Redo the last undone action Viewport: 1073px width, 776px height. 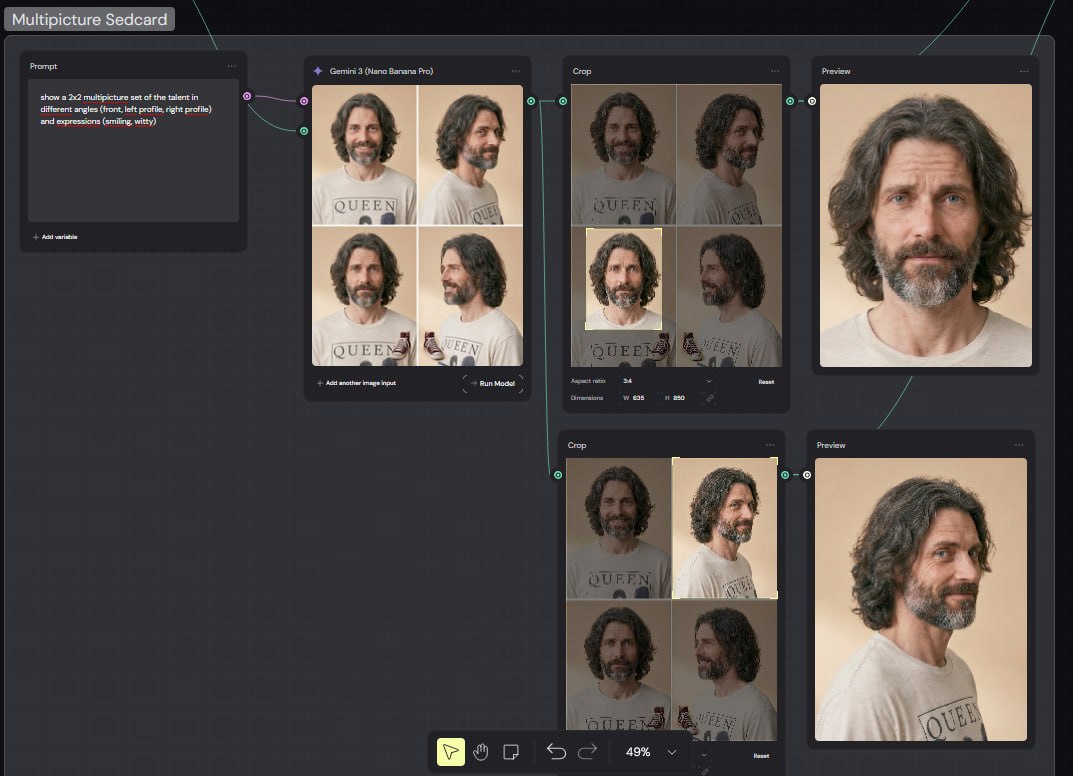[x=587, y=752]
